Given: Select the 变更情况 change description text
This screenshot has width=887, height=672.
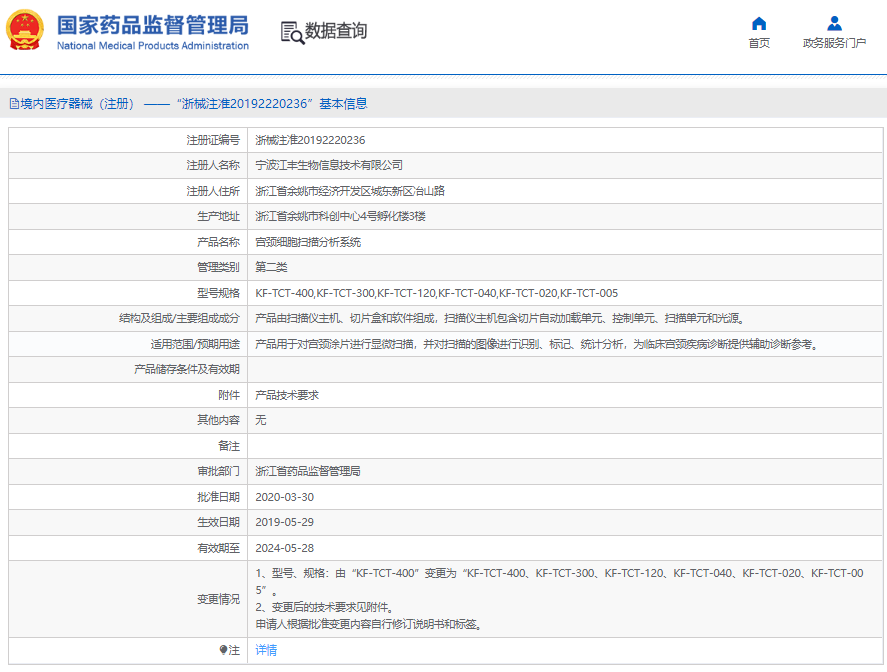Looking at the screenshot, I should pyautogui.click(x=559, y=599).
